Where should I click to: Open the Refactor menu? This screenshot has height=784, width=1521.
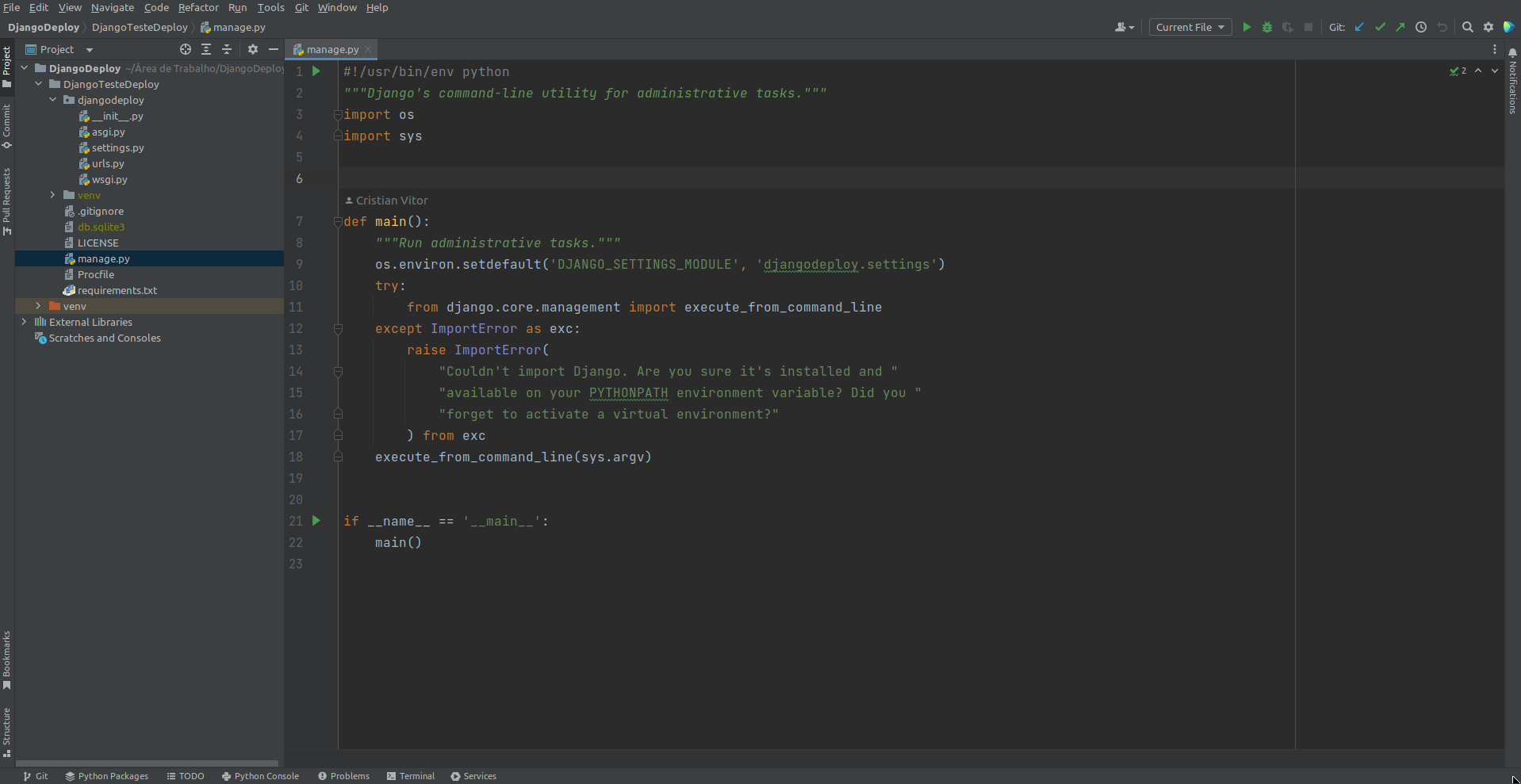pyautogui.click(x=198, y=7)
